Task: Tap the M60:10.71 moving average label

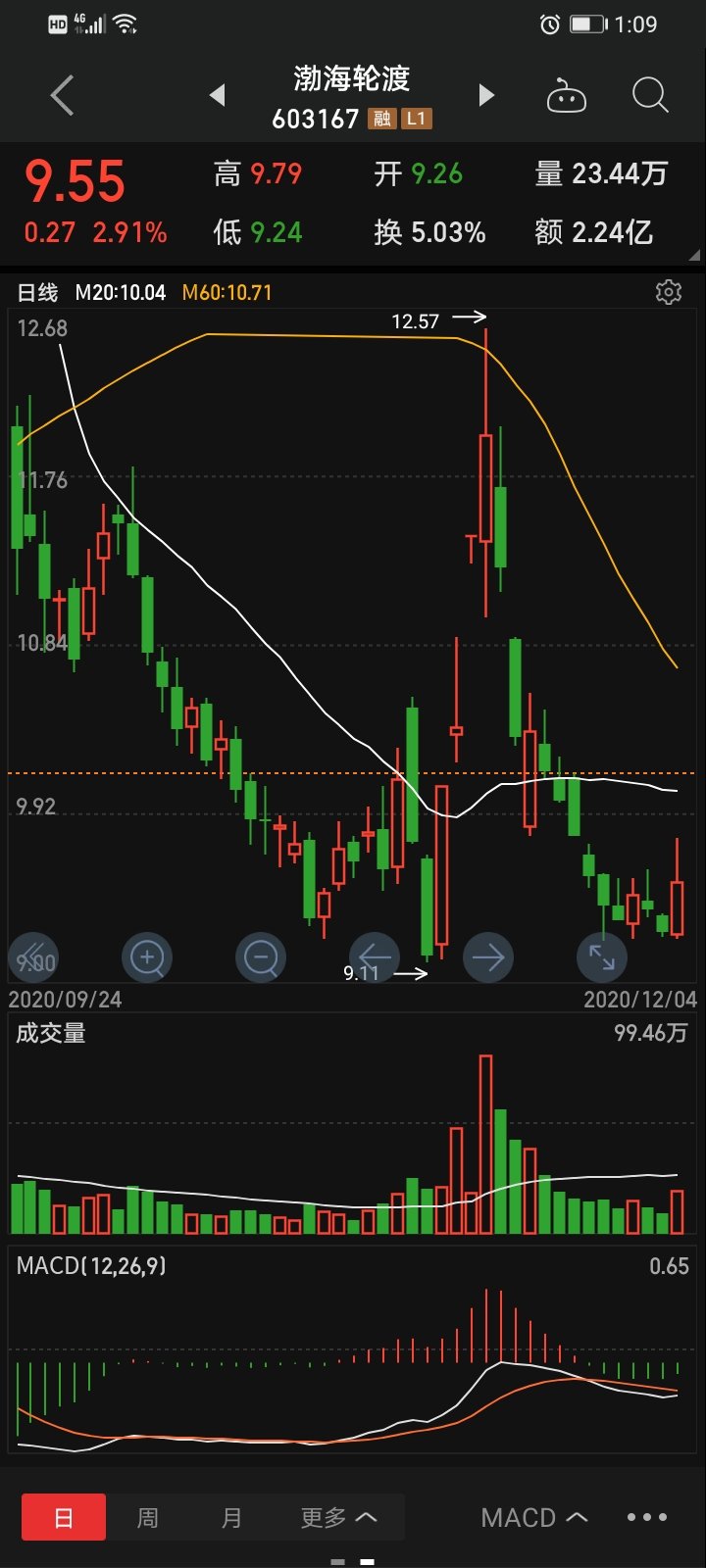Action: click(227, 292)
